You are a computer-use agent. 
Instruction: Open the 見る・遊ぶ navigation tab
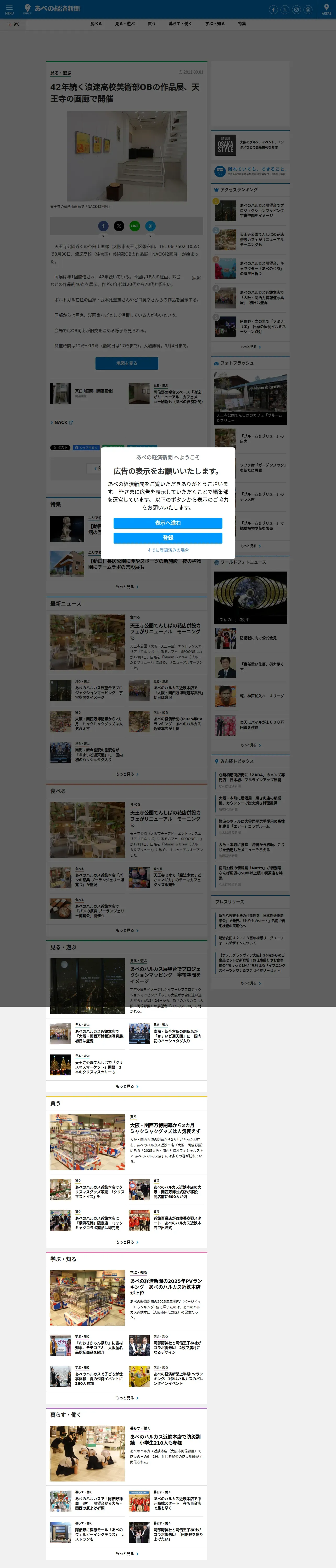point(125,24)
